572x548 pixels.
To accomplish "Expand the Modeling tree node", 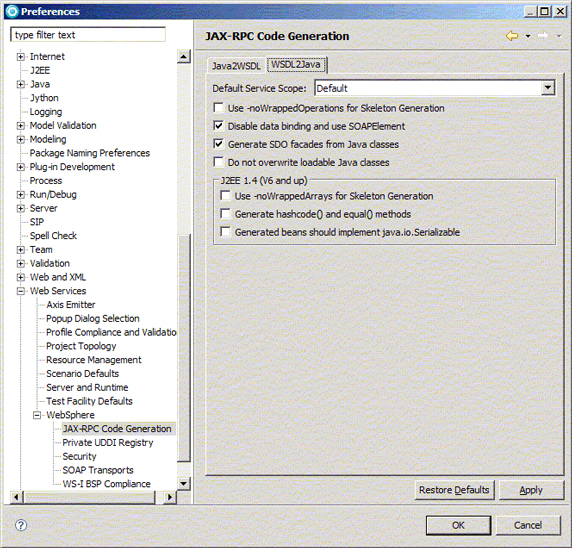I will click(21, 139).
